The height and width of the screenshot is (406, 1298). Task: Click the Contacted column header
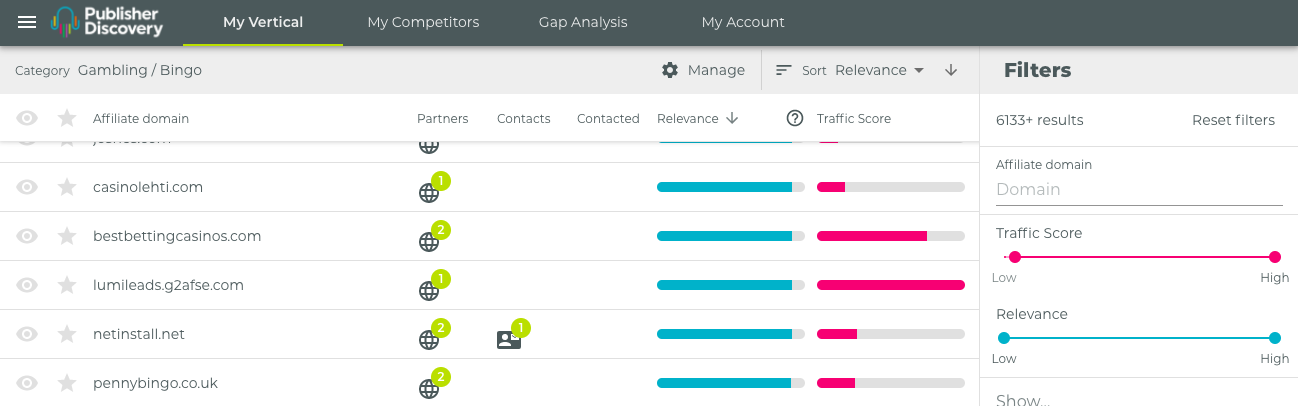pyautogui.click(x=608, y=118)
